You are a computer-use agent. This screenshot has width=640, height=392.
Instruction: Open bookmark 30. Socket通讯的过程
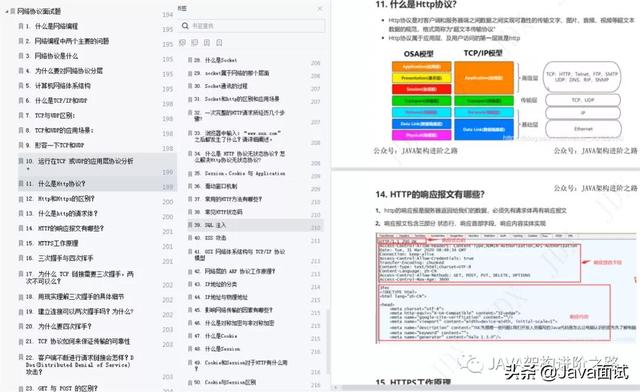coord(220,86)
